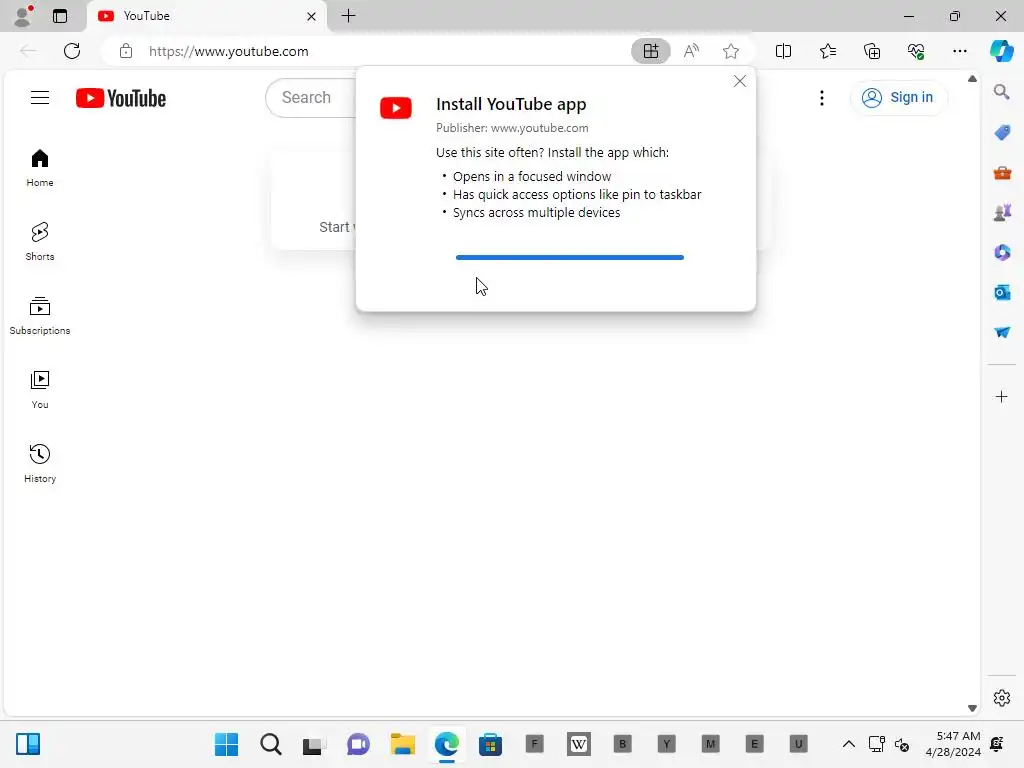Go to Home in YouTube sidebar
Screen dimensions: 1024x768
(40, 168)
